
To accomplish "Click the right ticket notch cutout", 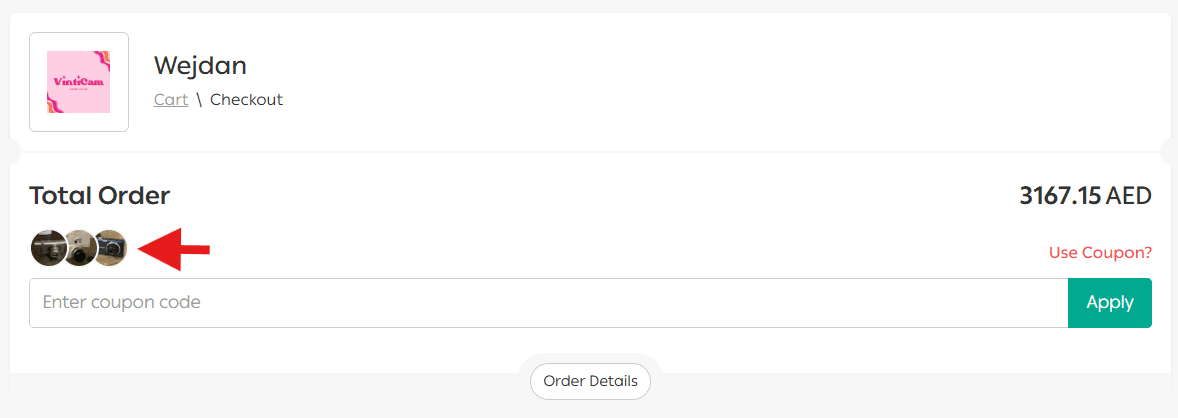I will click(x=1168, y=152).
